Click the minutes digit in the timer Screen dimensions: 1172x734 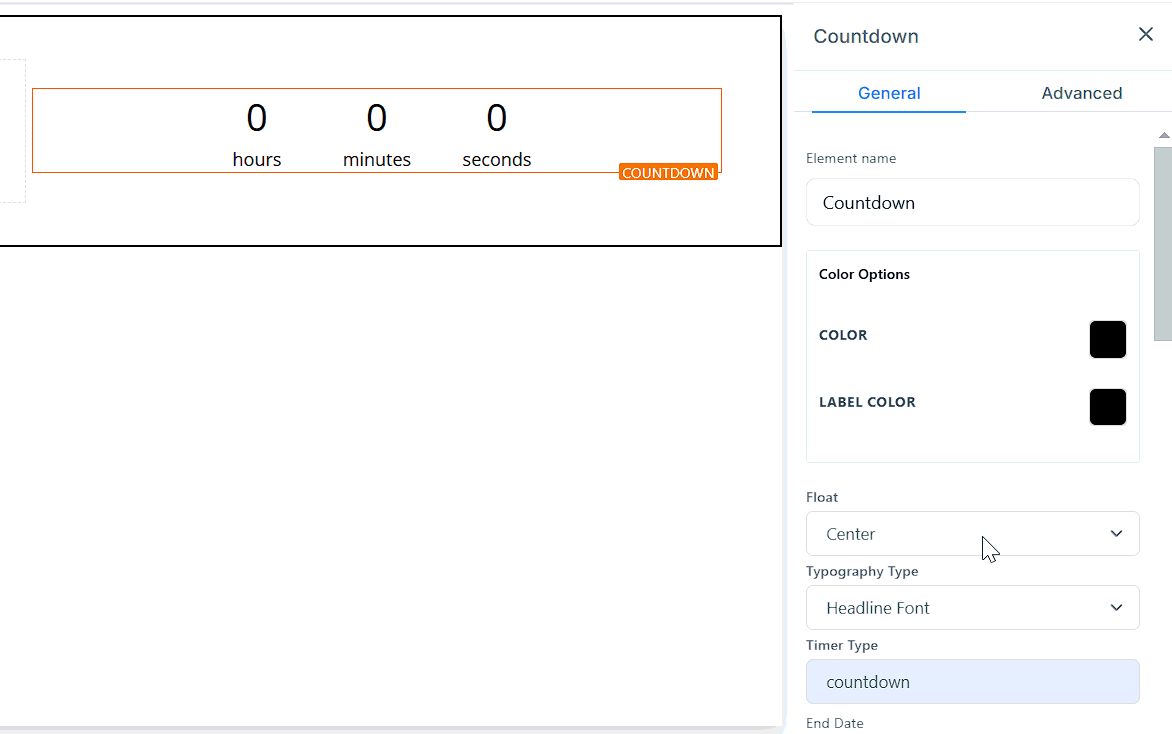pos(377,118)
